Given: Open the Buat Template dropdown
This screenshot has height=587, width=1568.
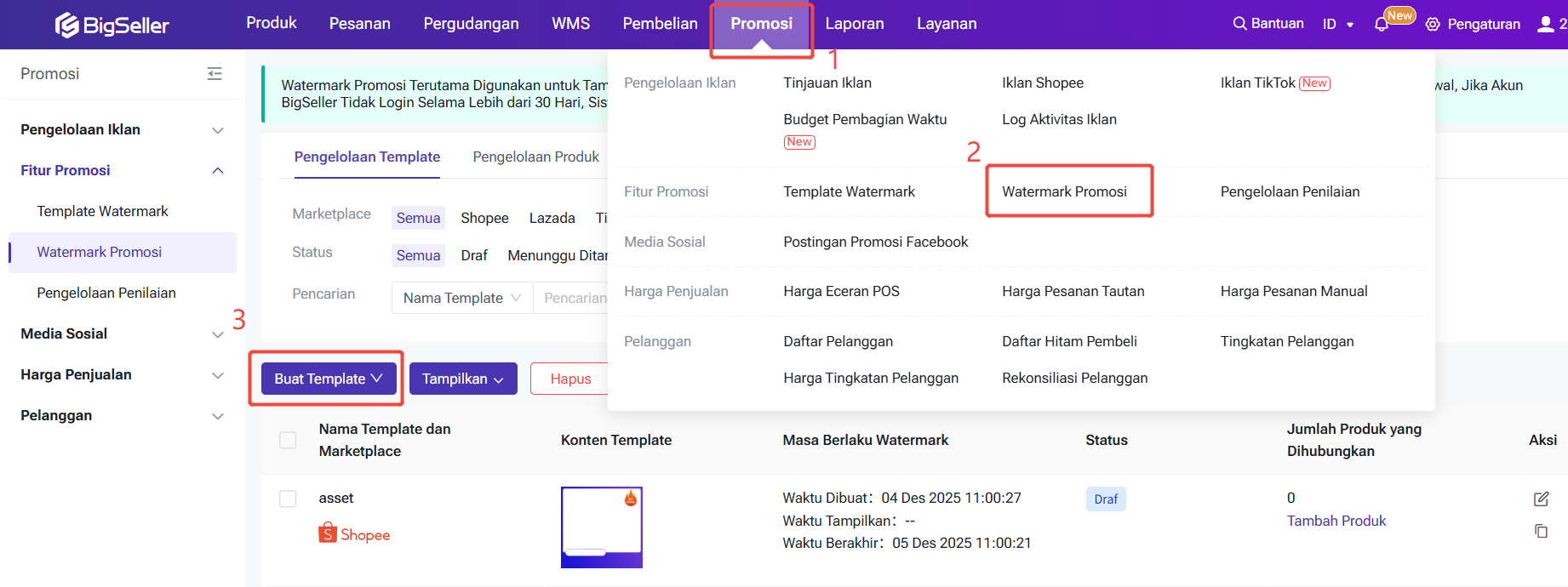Looking at the screenshot, I should tap(328, 379).
